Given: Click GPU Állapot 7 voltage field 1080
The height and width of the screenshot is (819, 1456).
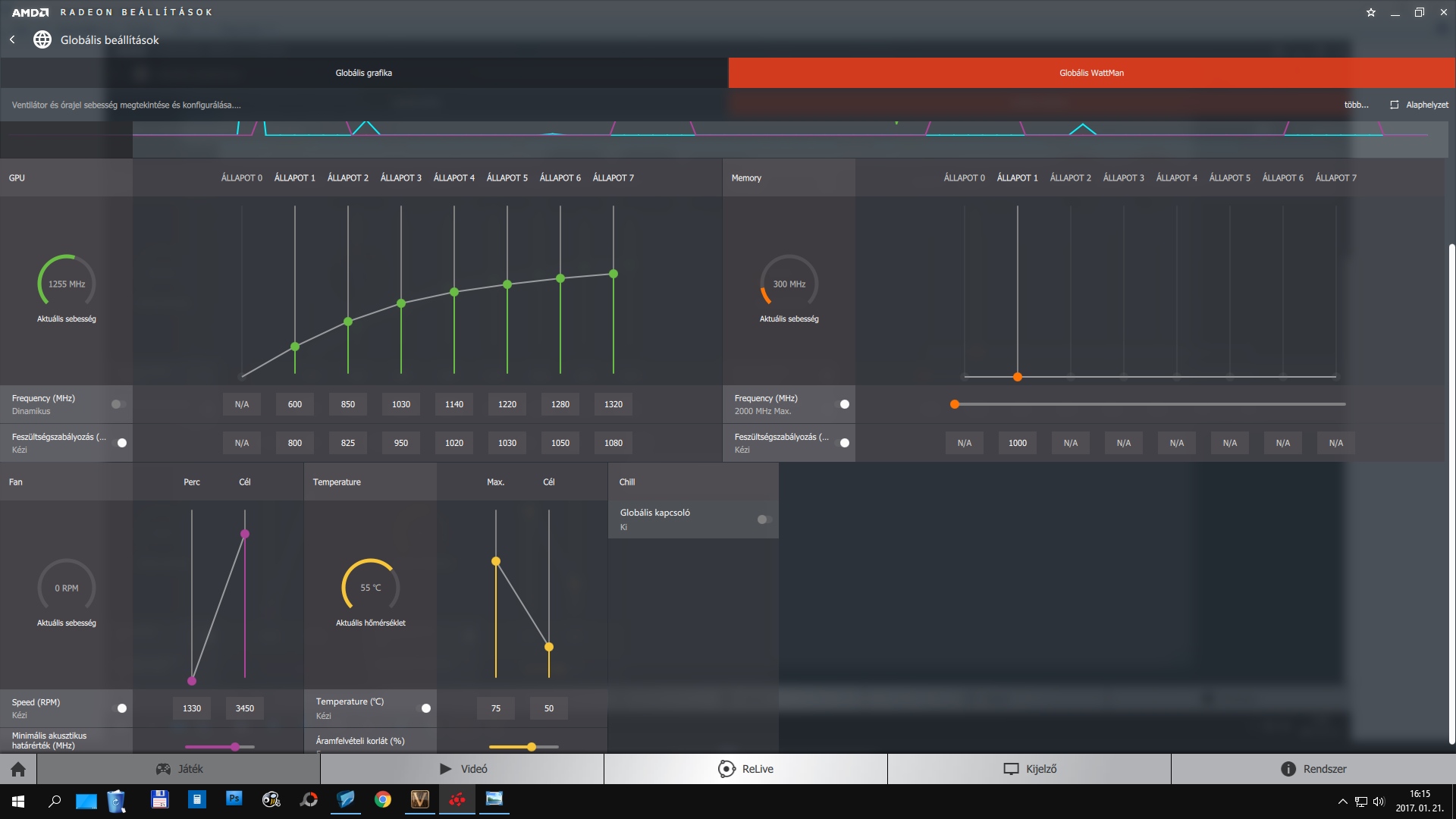Looking at the screenshot, I should coord(613,443).
